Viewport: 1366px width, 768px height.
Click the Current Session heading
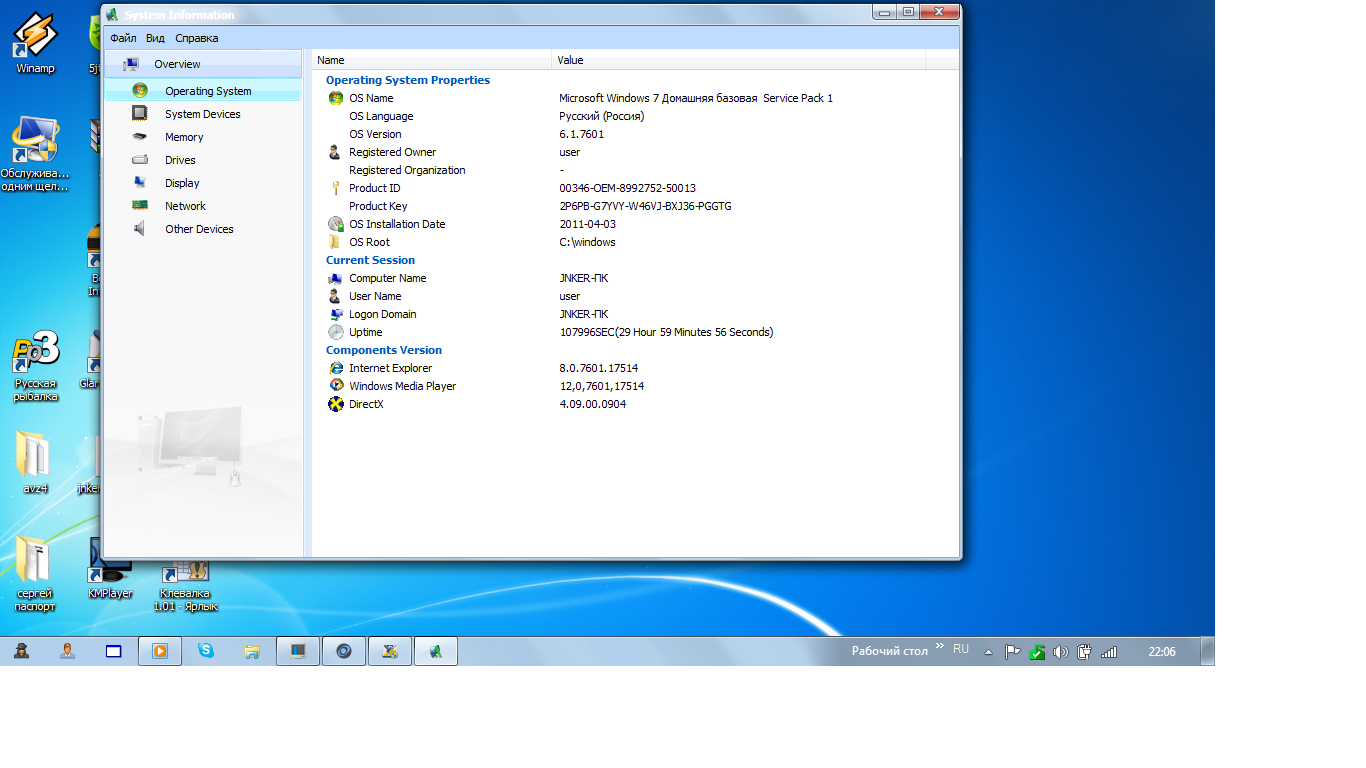(370, 260)
